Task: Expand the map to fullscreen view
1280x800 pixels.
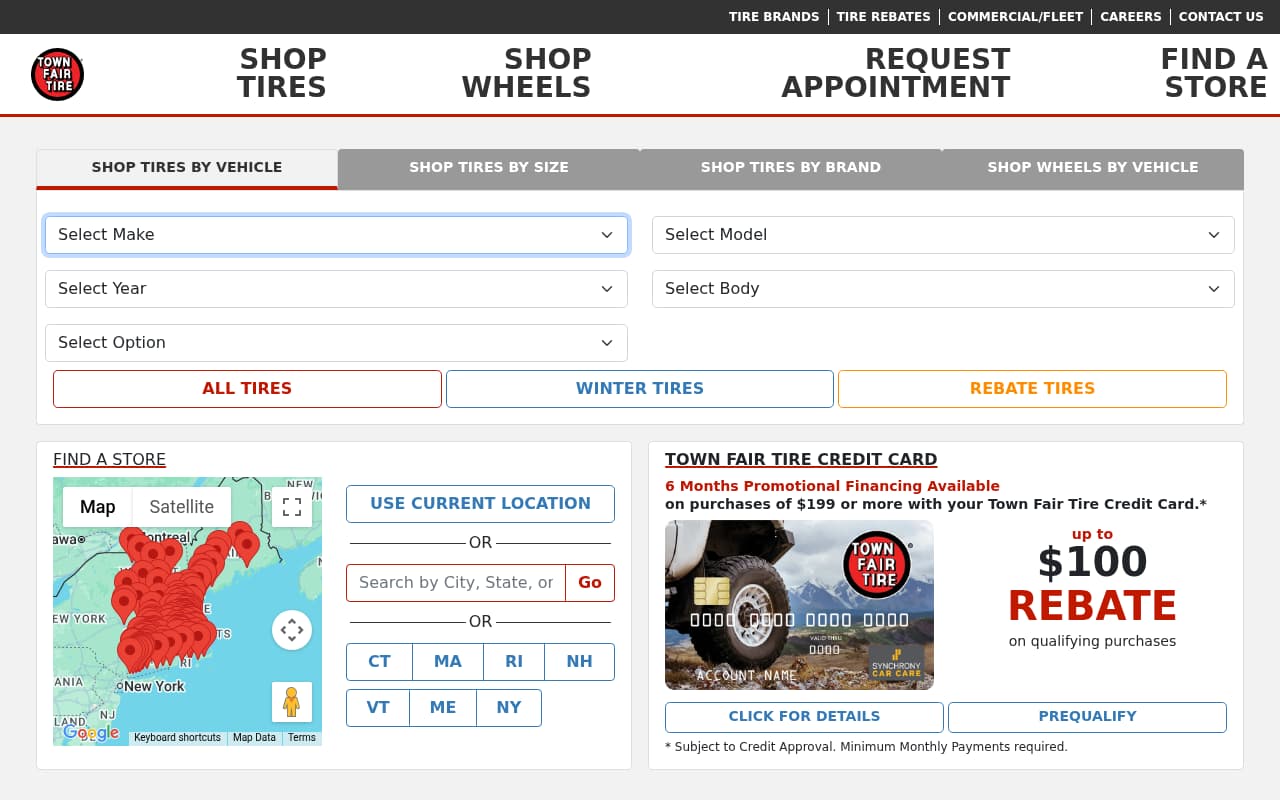Action: 291,507
